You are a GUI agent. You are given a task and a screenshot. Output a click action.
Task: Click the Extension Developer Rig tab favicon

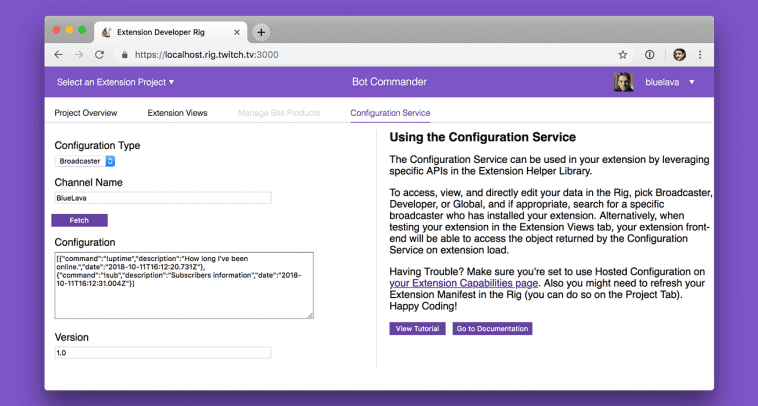[x=107, y=32]
